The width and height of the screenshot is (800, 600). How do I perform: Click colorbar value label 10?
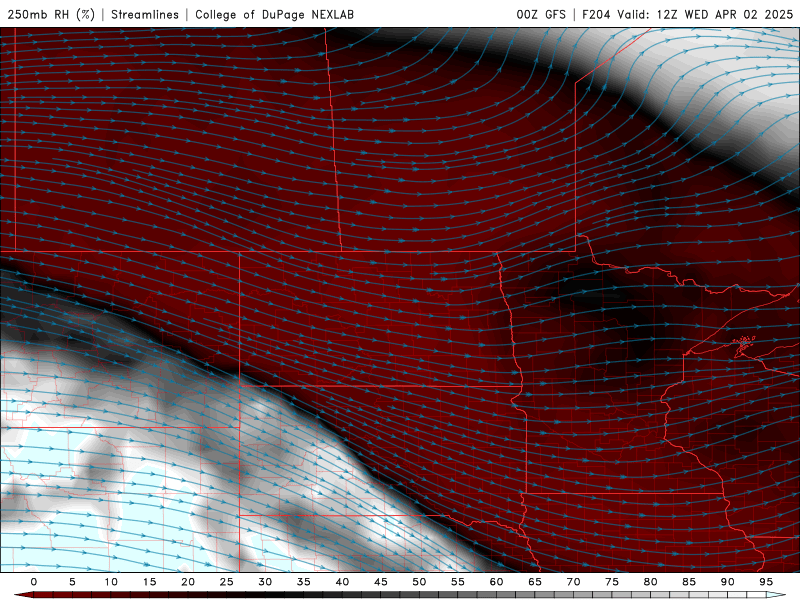point(111,582)
